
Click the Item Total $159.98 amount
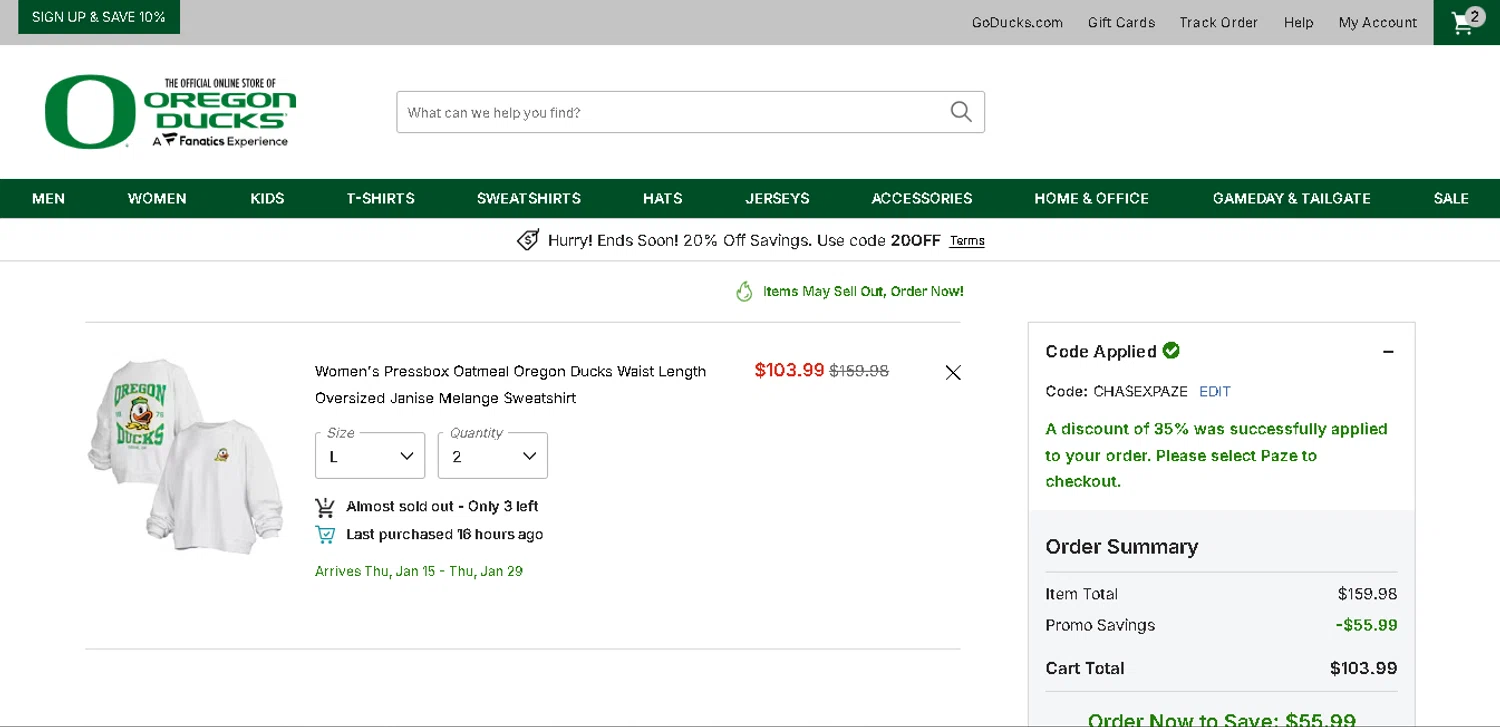click(x=1367, y=594)
